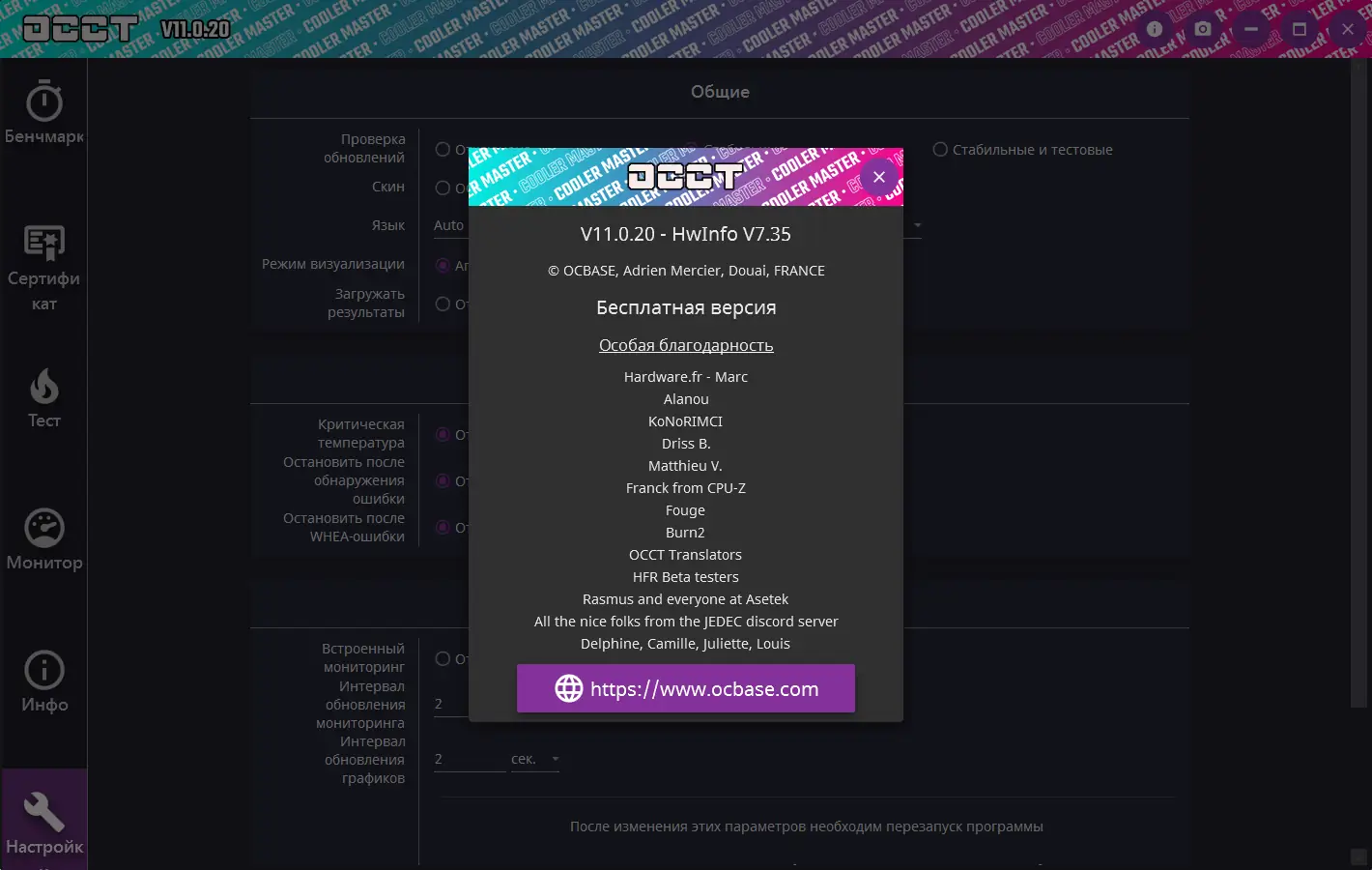Select the 'Встроенный мониторинг' radio button
The height and width of the screenshot is (870, 1372).
(443, 658)
